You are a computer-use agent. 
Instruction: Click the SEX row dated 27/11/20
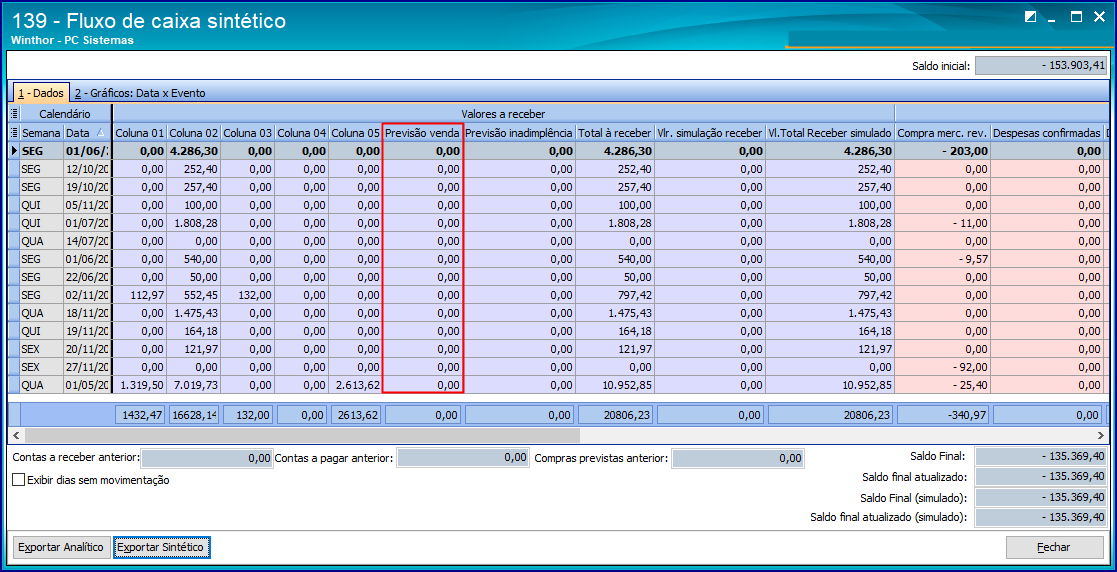click(x=558, y=367)
